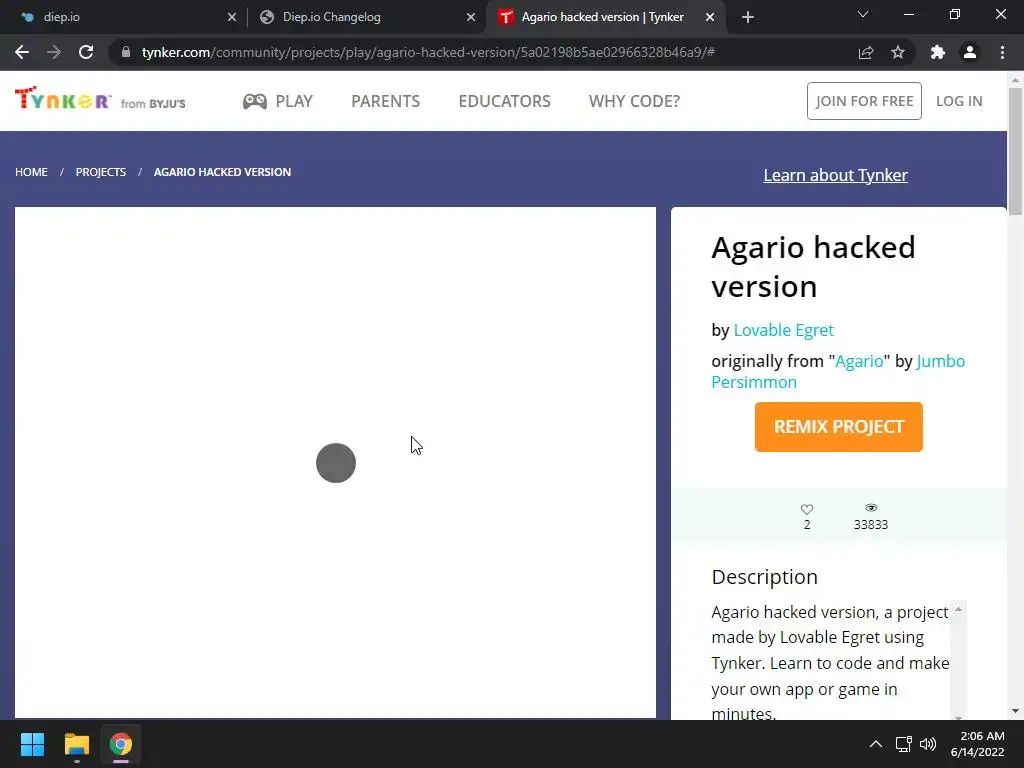Open the tab search dropdown arrow
This screenshot has width=1024, height=768.
coord(863,14)
